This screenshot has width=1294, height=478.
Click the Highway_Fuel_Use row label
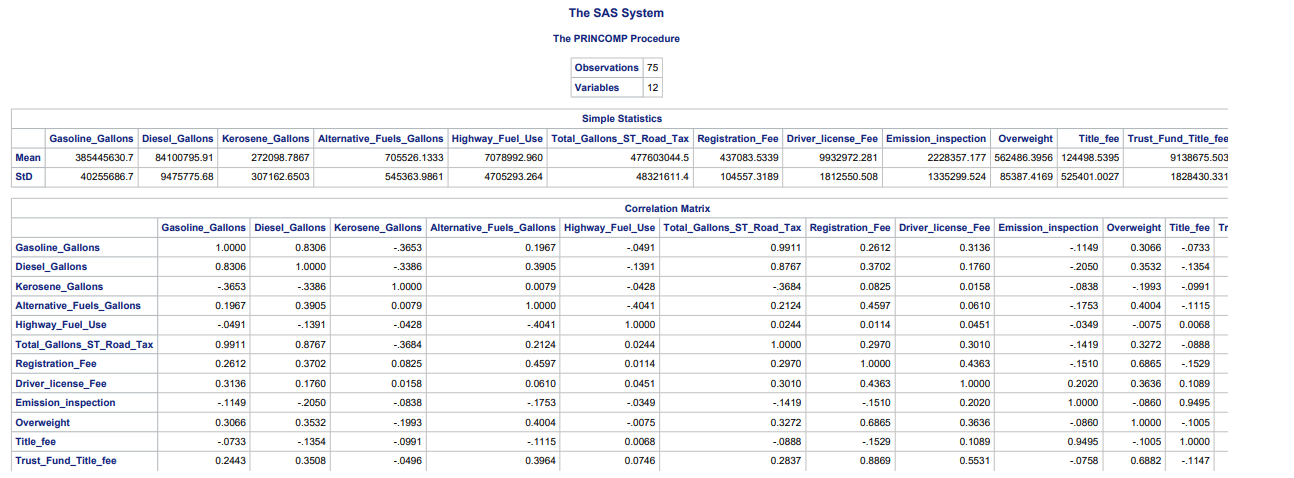[x=61, y=325]
